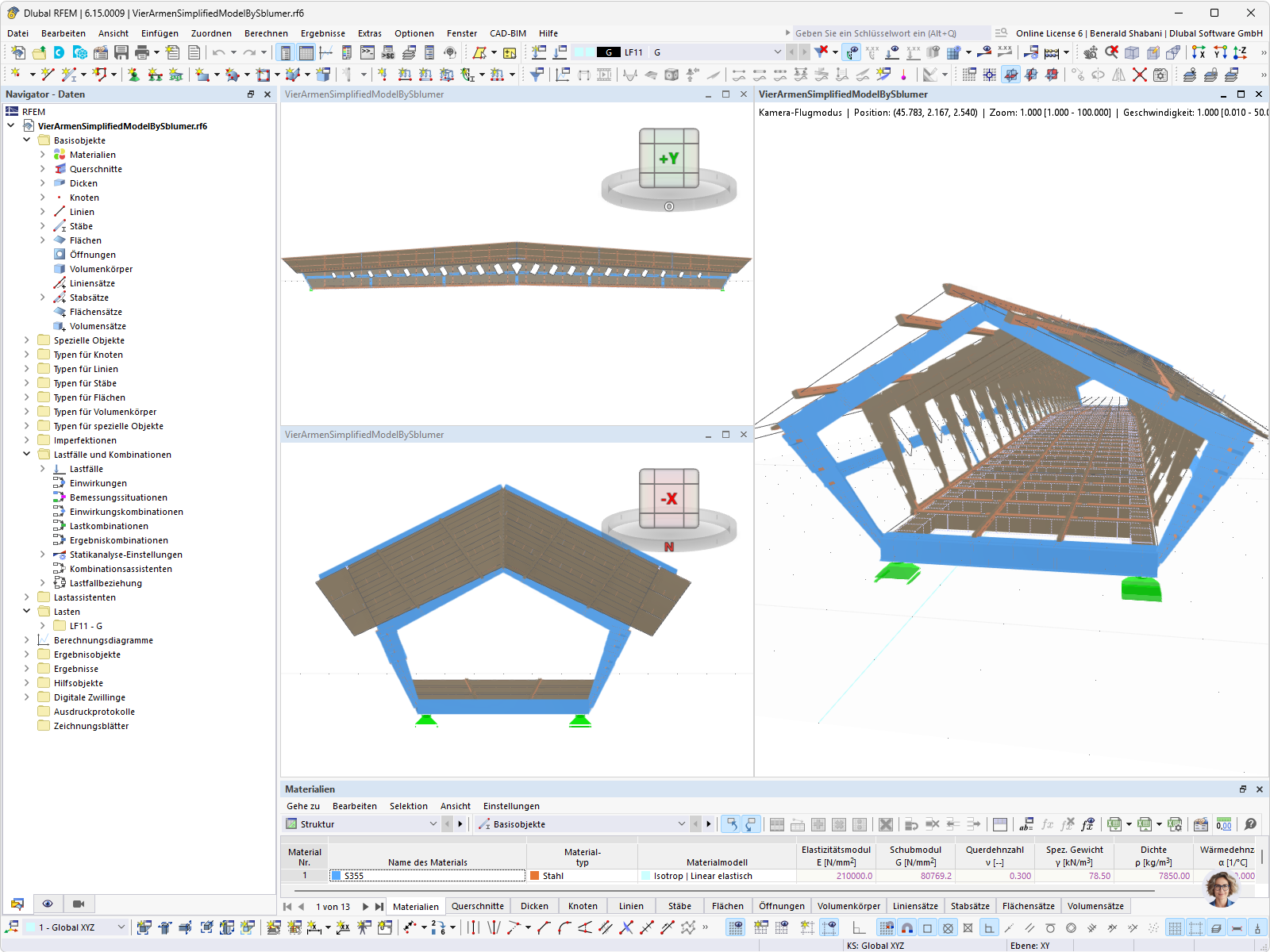Click the keyword search field
Viewport: 1270px width, 952px height.
[891, 33]
